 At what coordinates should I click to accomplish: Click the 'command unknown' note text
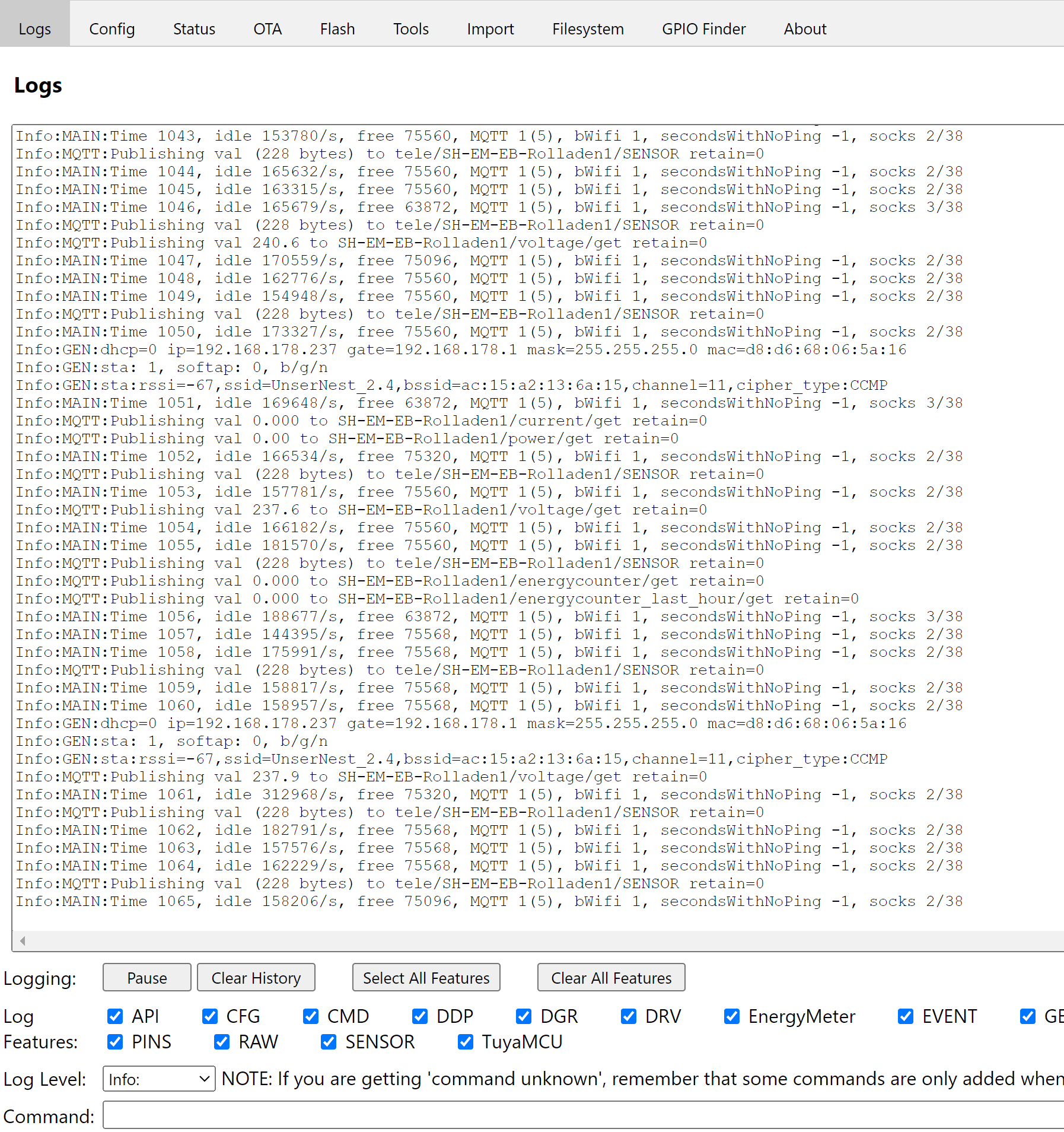click(x=642, y=1079)
